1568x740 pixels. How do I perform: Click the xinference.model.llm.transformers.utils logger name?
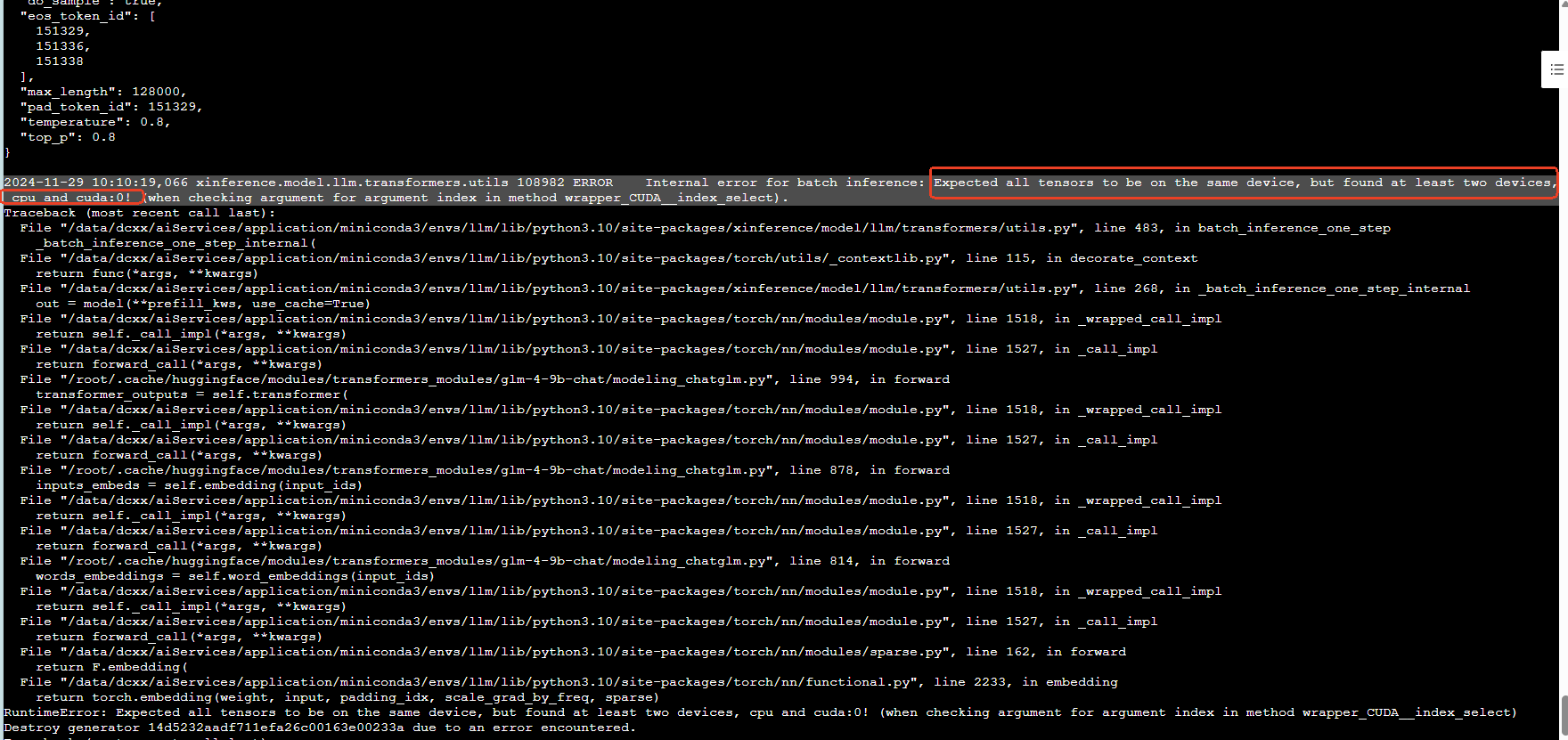pyautogui.click(x=353, y=183)
